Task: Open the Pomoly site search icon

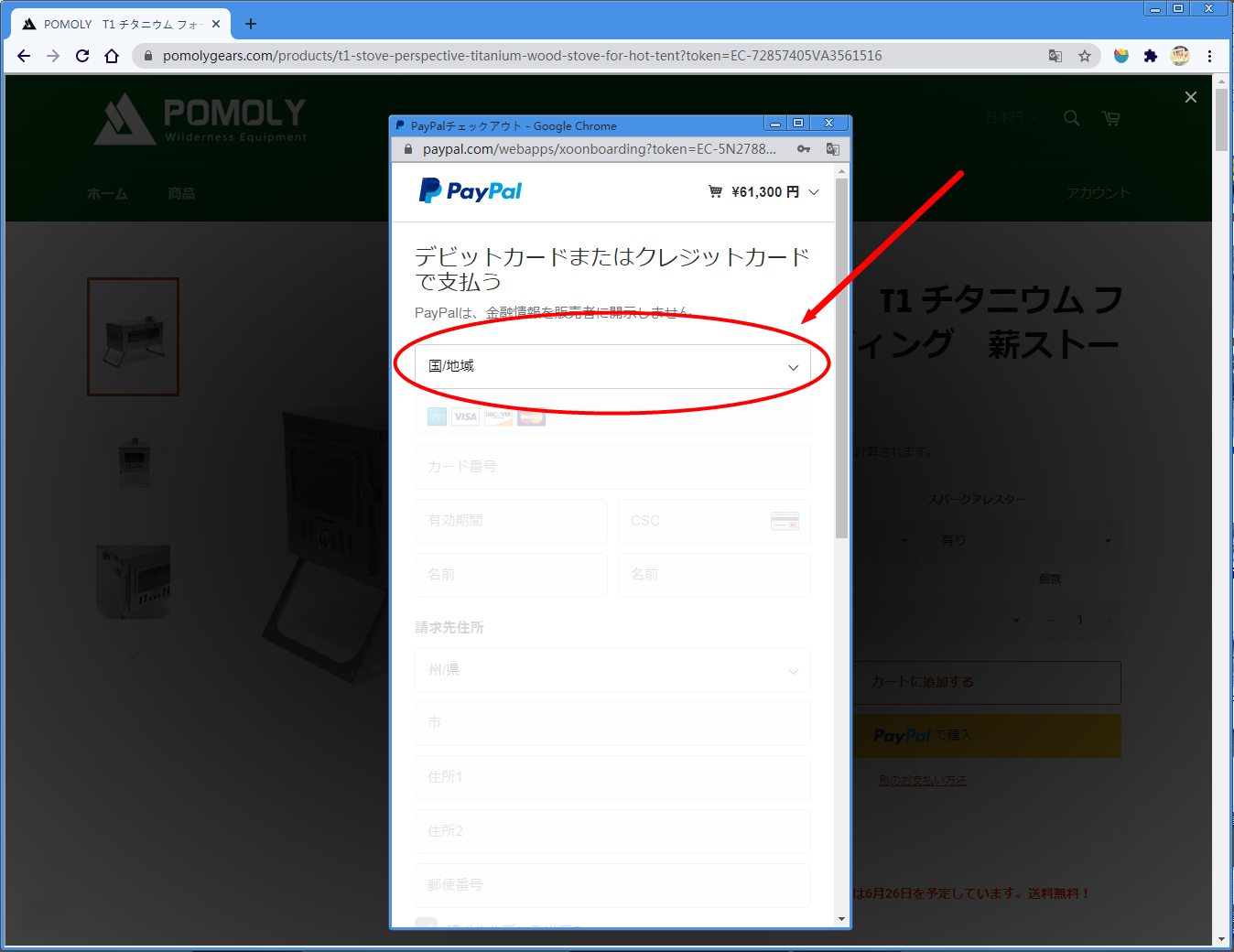Action: point(1072,118)
